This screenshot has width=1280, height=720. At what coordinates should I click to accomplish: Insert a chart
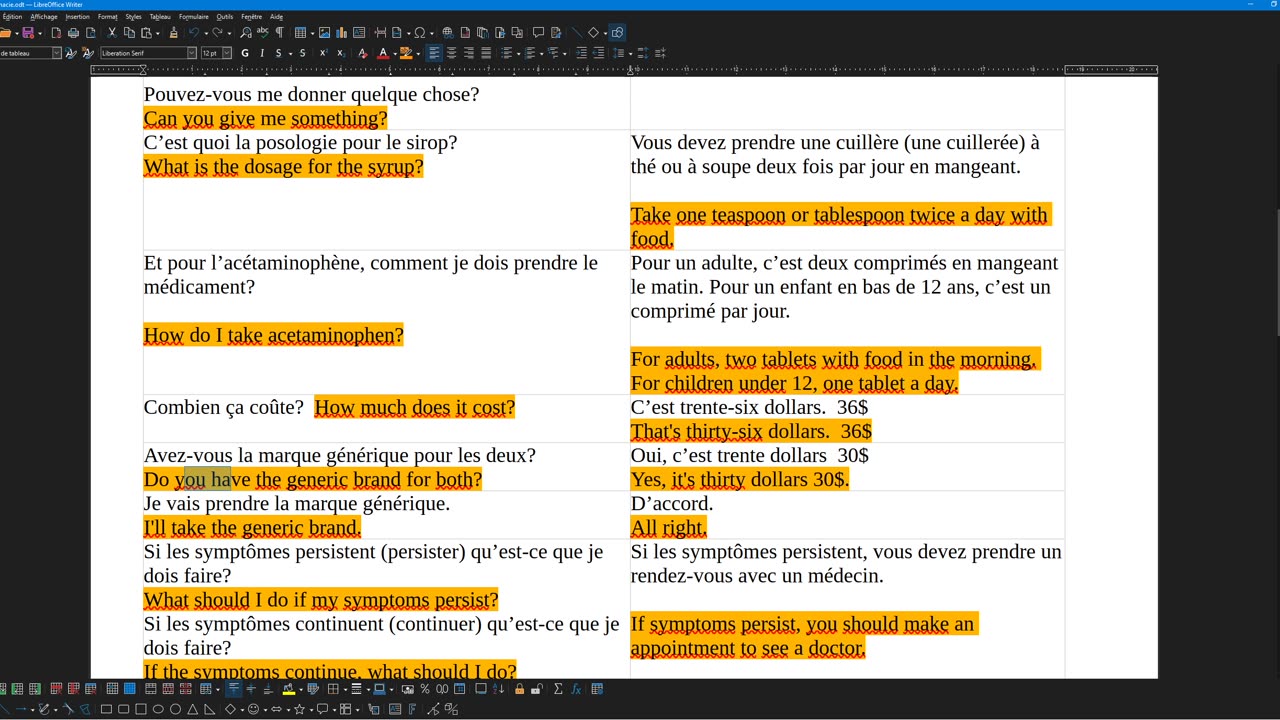[x=341, y=33]
